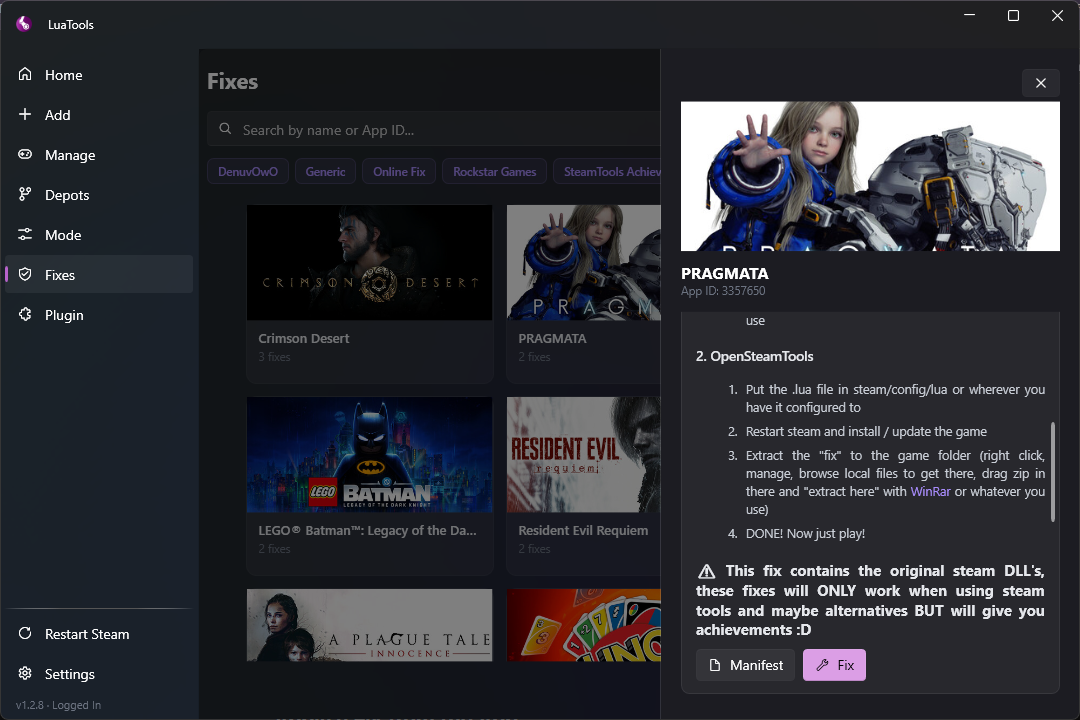
Task: Click the Manage gamepad icon in sidebar
Action: point(25,154)
